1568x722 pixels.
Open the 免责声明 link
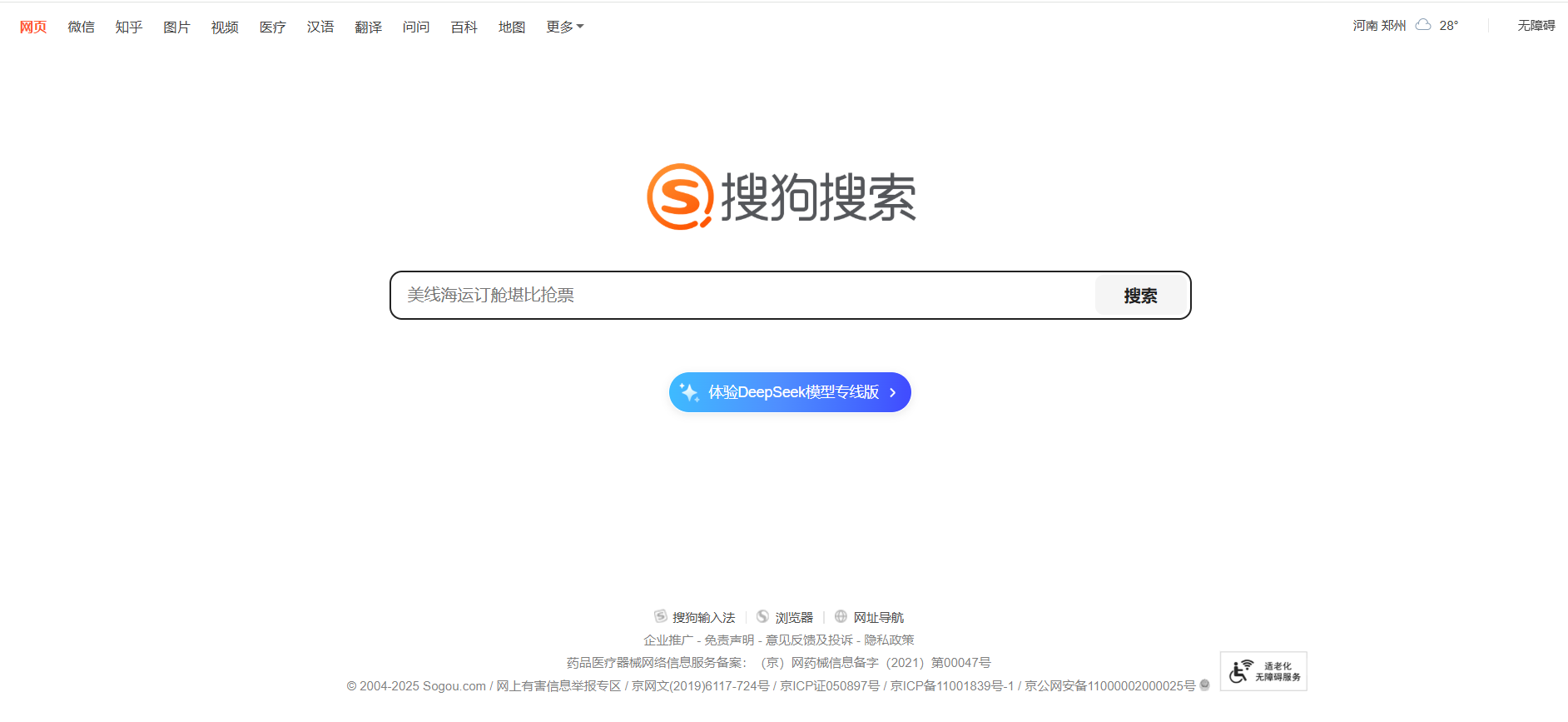point(729,640)
